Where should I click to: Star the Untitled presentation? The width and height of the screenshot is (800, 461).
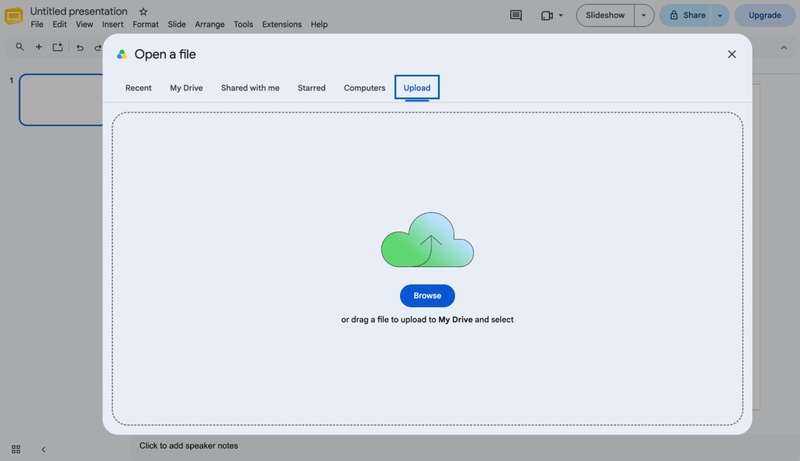[x=143, y=11]
